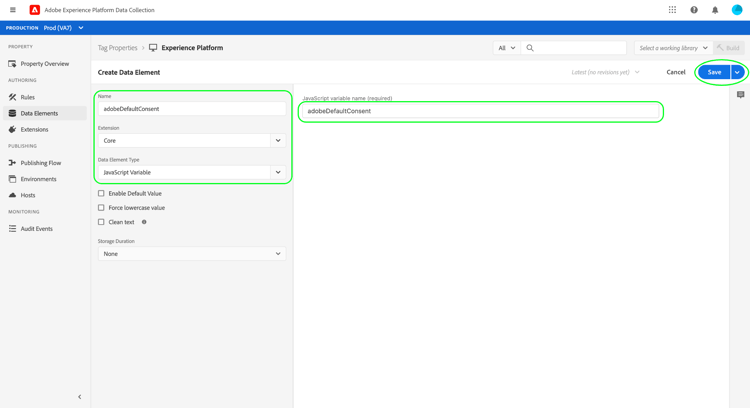Click the Adobe logo icon

(34, 10)
